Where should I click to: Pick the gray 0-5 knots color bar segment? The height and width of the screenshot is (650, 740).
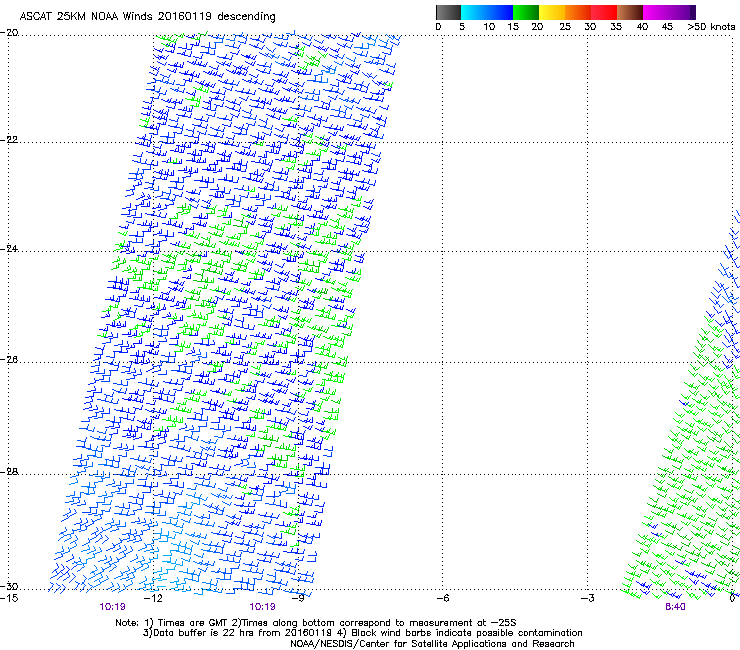click(x=448, y=12)
